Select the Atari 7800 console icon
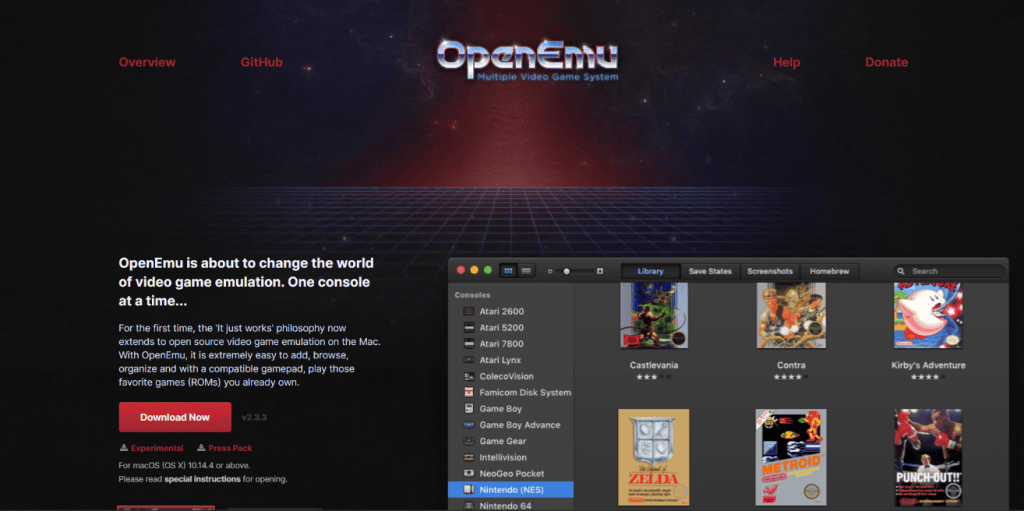Viewport: 1024px width, 511px height. [x=468, y=344]
